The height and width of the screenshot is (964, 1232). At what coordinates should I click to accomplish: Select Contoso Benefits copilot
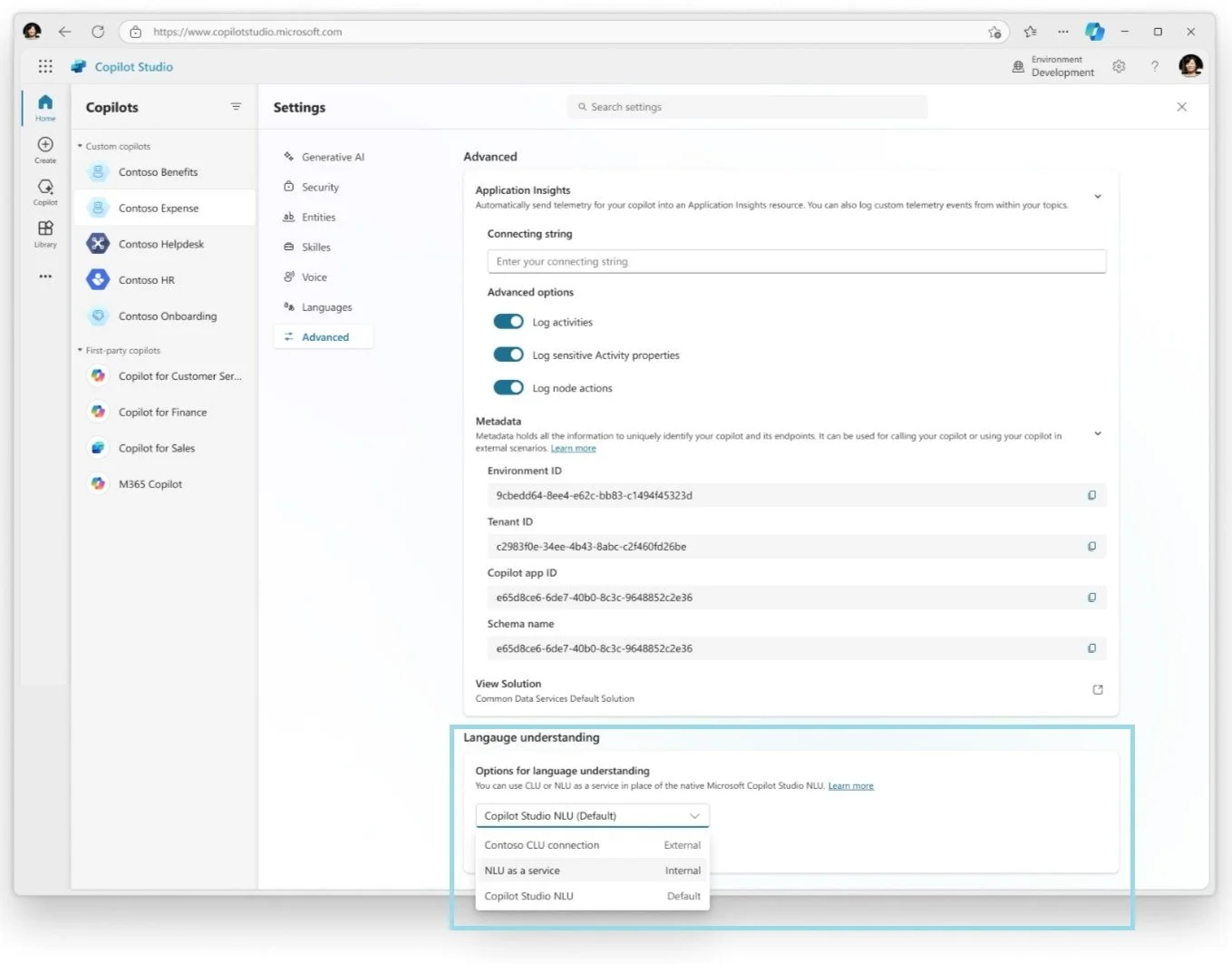(164, 172)
